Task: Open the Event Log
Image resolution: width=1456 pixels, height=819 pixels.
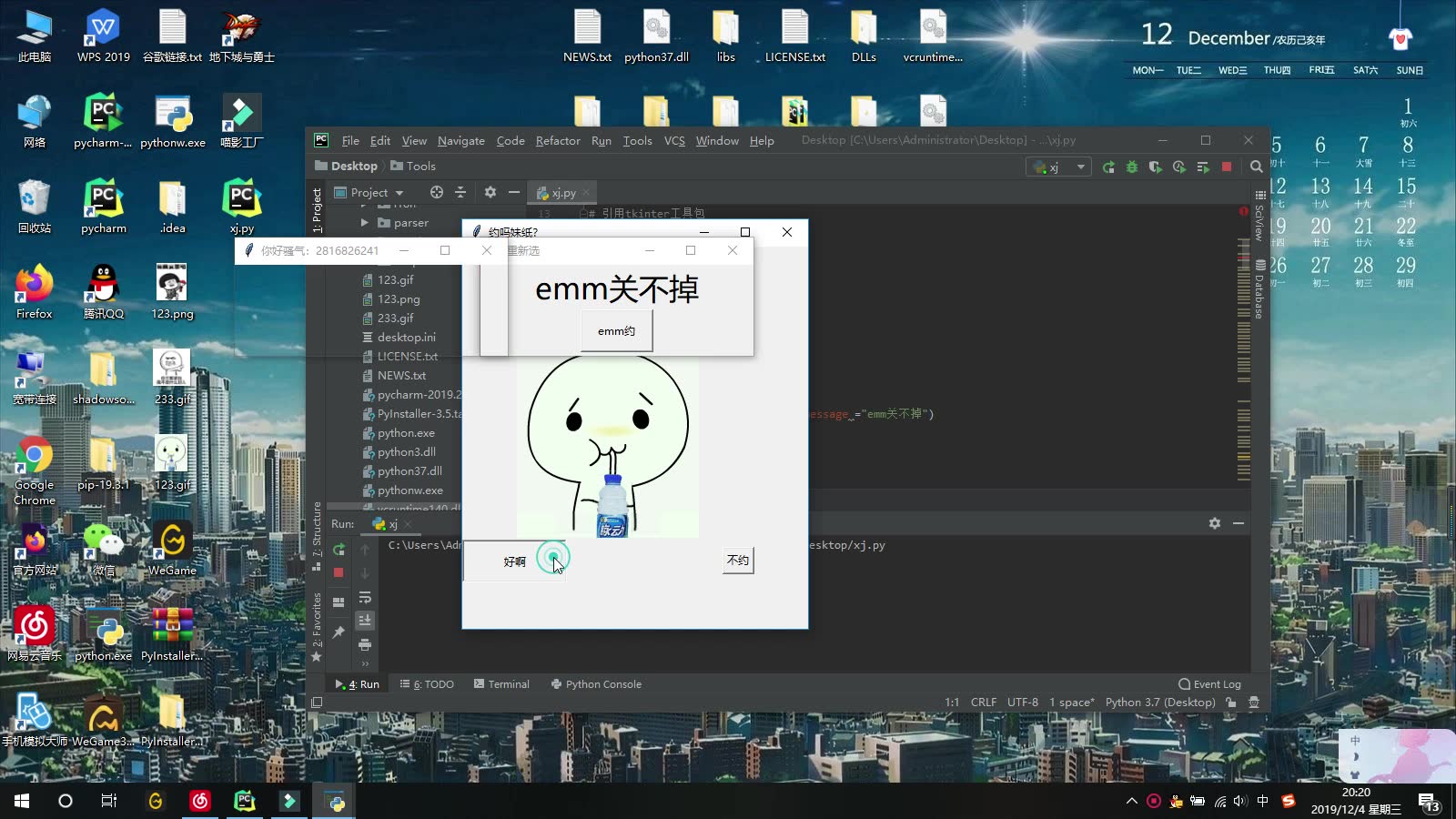Action: tap(1209, 684)
